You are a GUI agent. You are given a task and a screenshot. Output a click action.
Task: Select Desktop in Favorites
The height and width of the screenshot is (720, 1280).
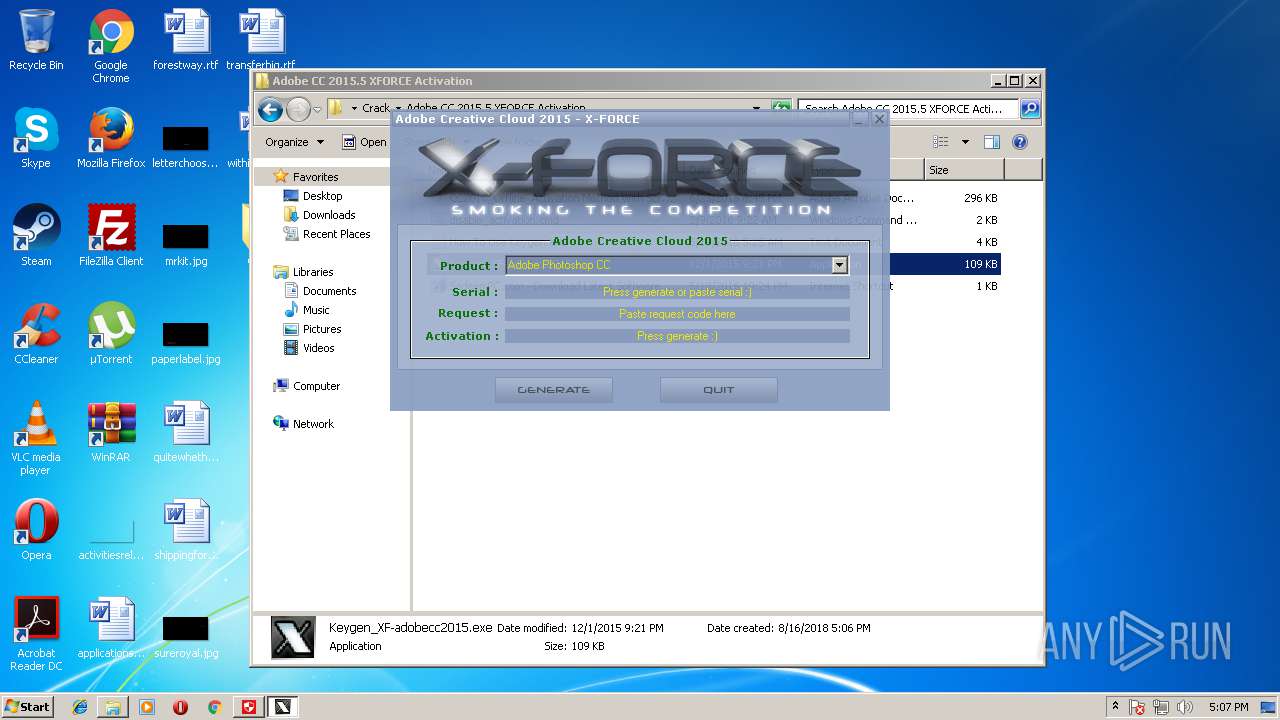322,196
